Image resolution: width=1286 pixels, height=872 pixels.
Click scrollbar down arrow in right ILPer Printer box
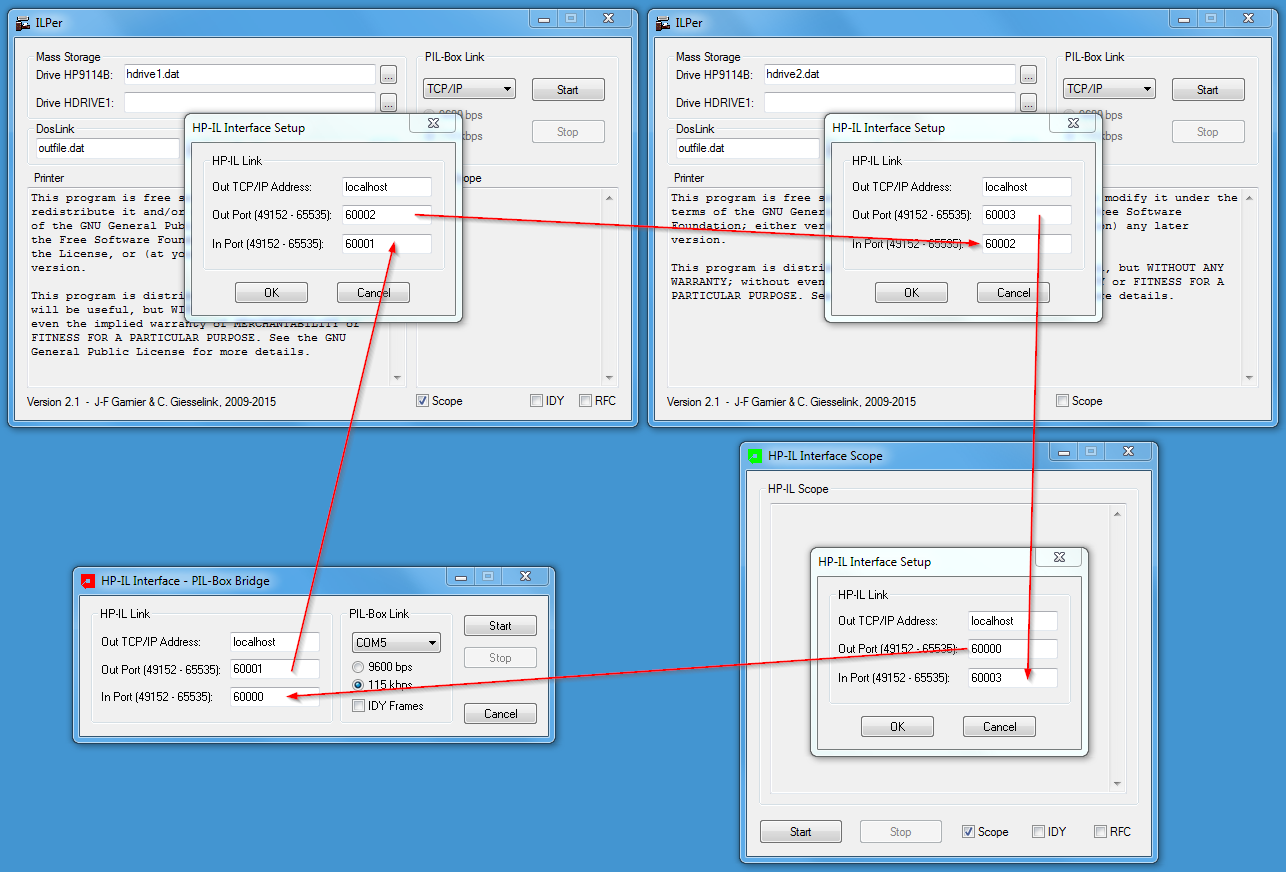tap(1249, 378)
